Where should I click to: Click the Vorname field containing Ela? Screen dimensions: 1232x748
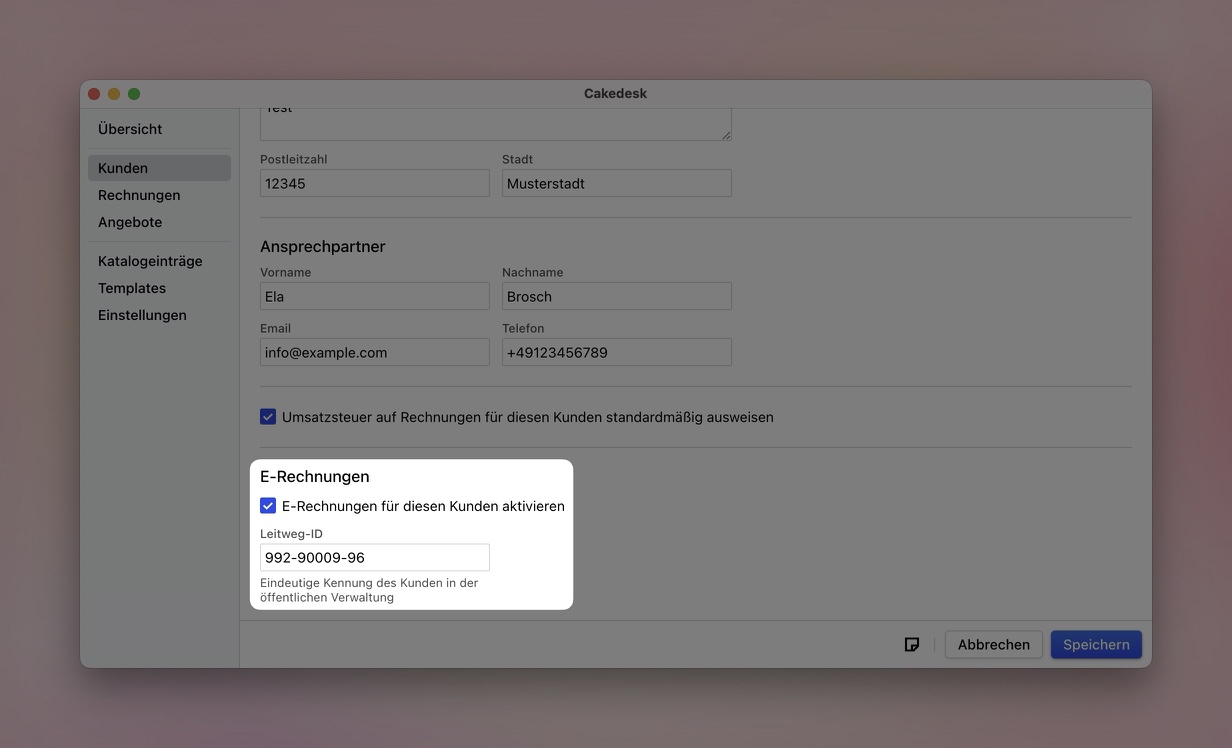tap(374, 295)
